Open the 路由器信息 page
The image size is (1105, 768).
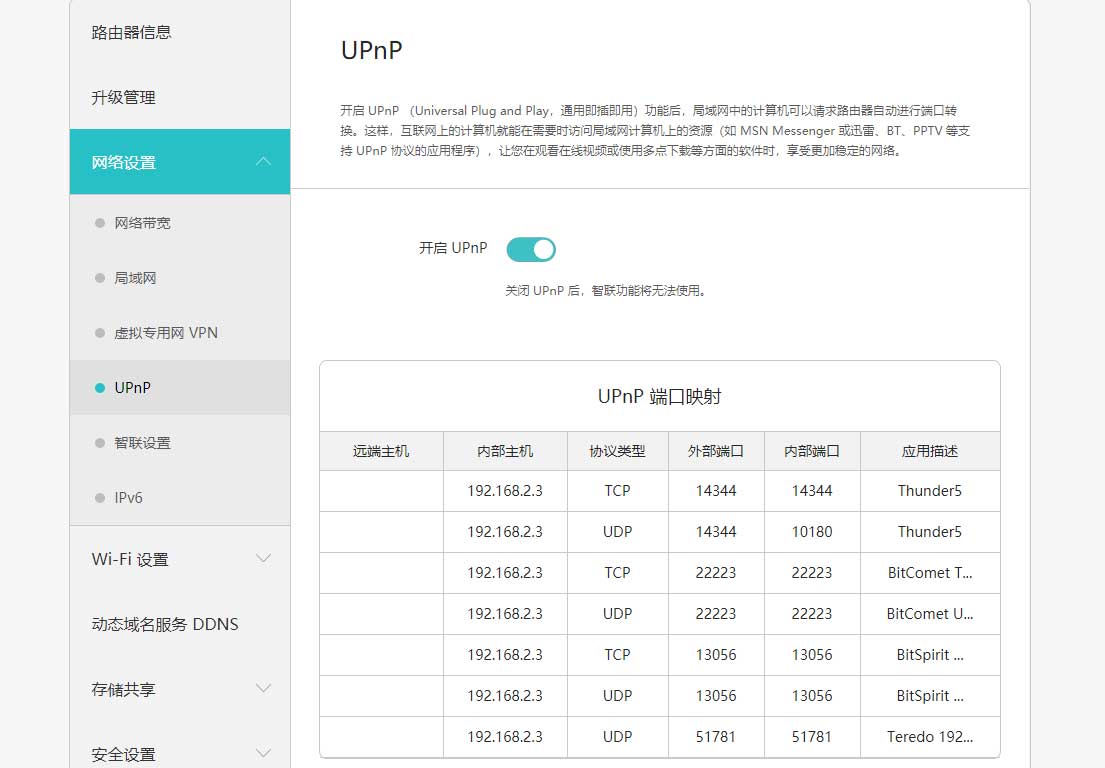click(132, 32)
